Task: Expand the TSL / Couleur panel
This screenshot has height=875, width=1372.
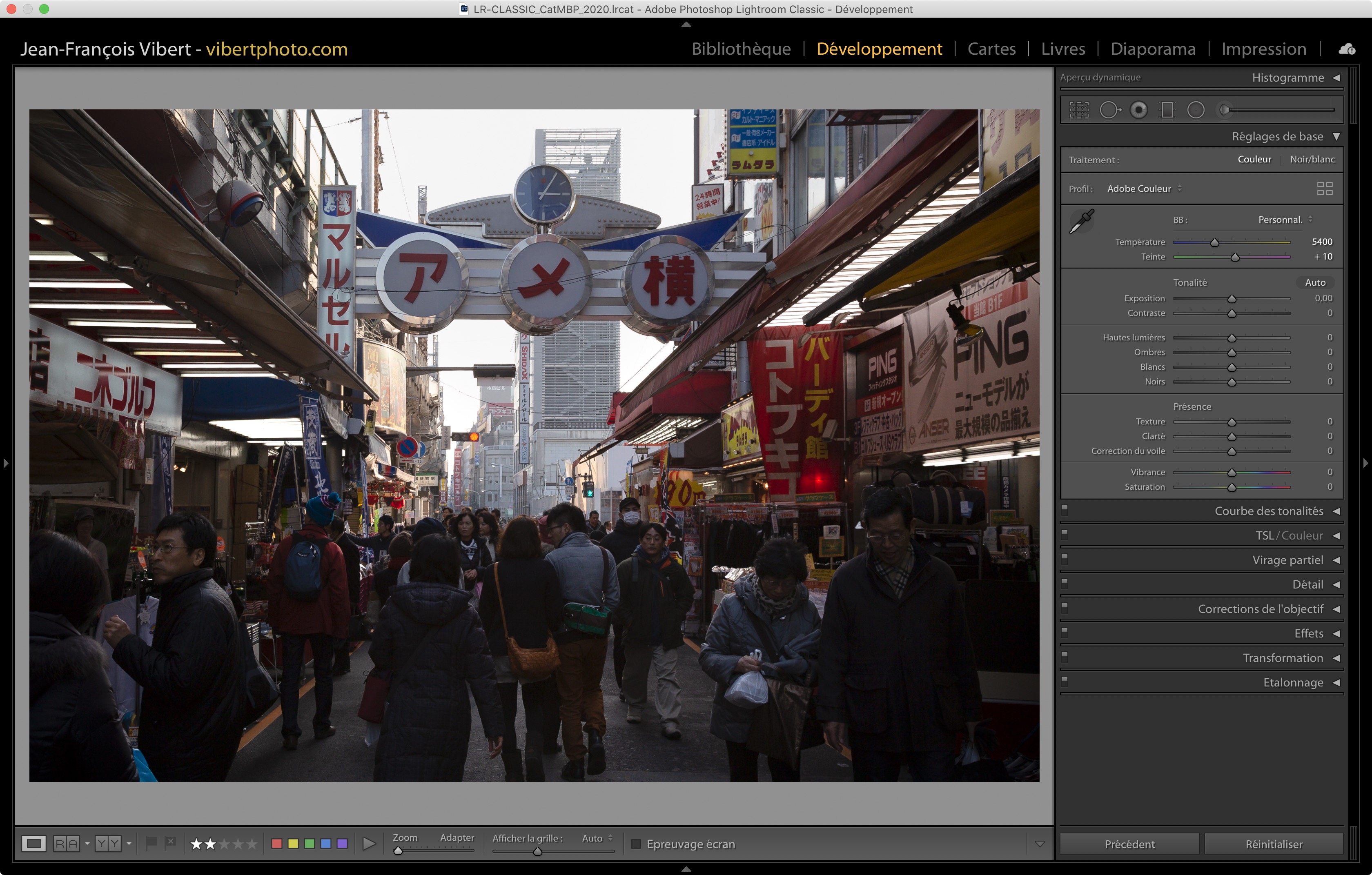Action: pyautogui.click(x=1336, y=536)
